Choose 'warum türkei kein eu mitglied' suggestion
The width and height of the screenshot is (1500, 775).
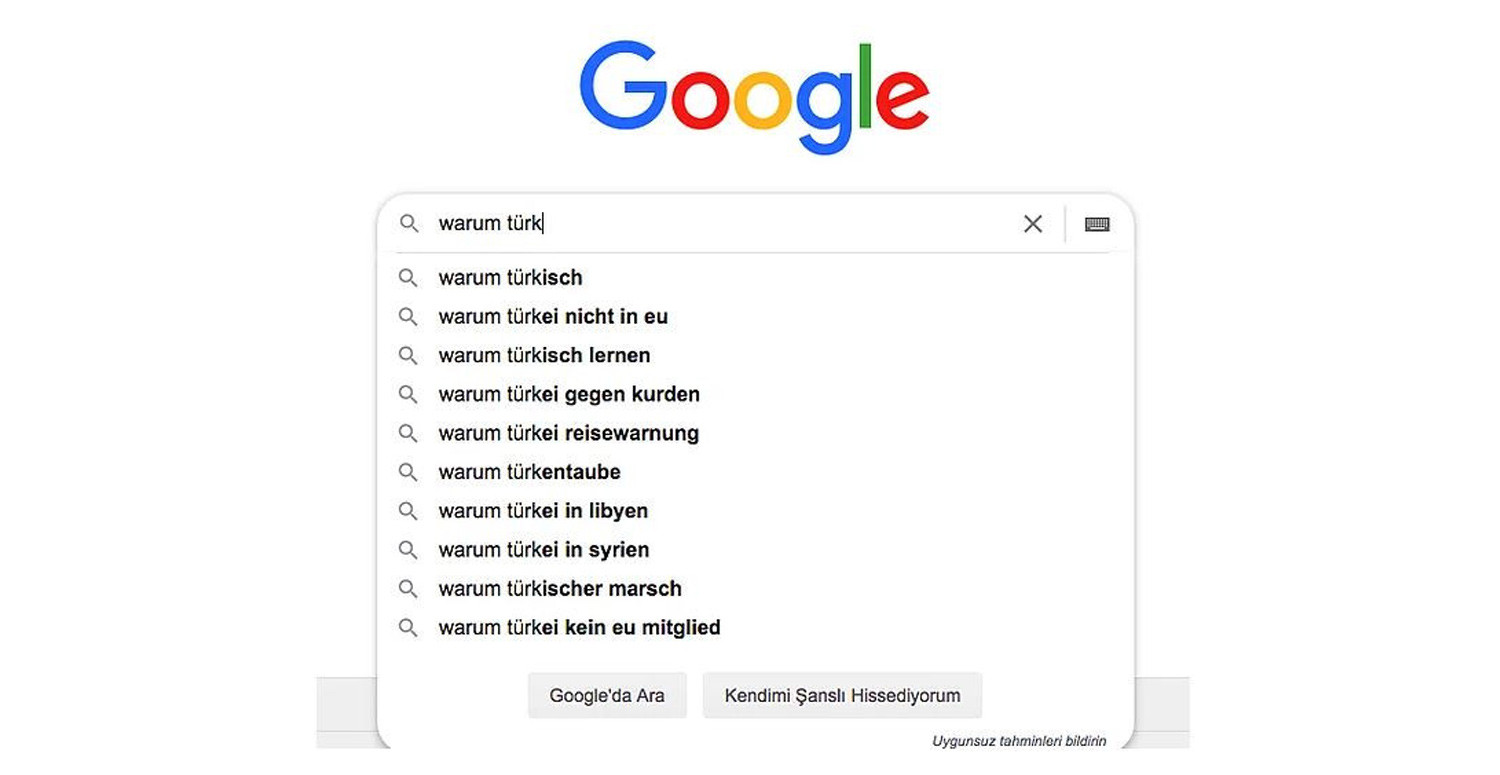pos(579,628)
